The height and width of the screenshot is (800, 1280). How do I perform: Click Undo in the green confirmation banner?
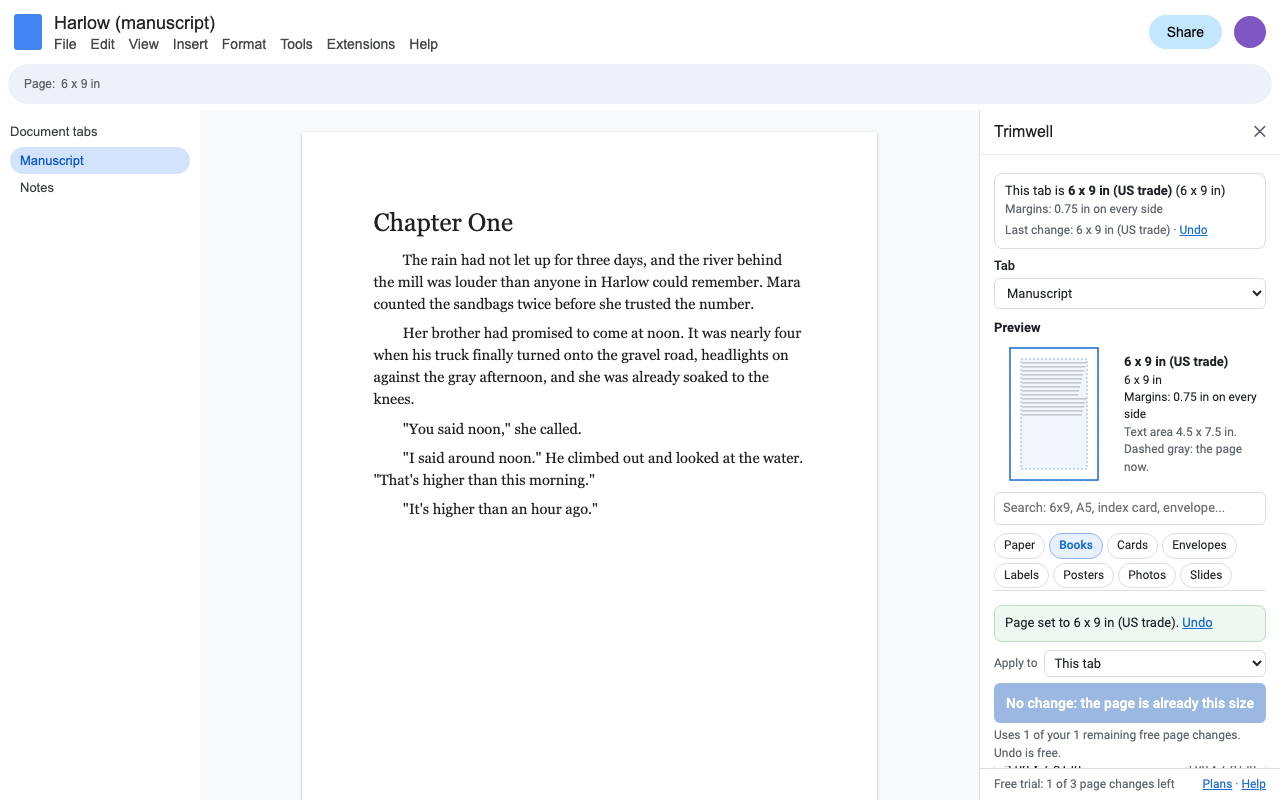[1197, 622]
